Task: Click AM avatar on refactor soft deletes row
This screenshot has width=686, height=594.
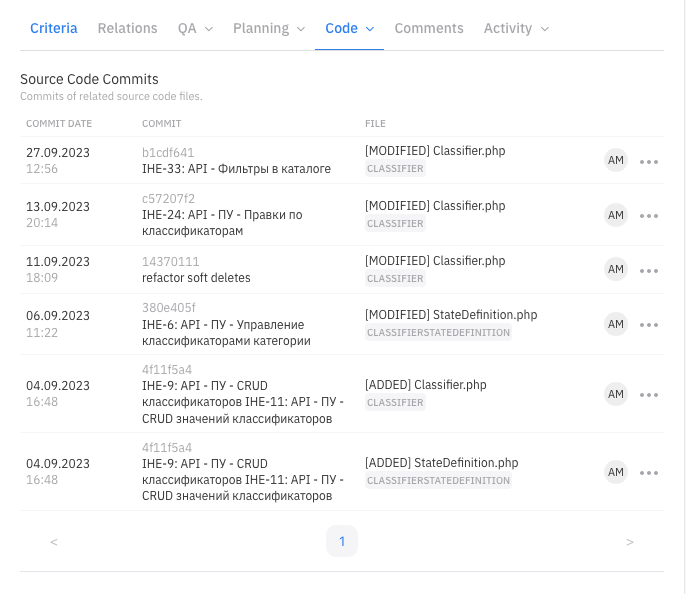Action: pos(616,269)
